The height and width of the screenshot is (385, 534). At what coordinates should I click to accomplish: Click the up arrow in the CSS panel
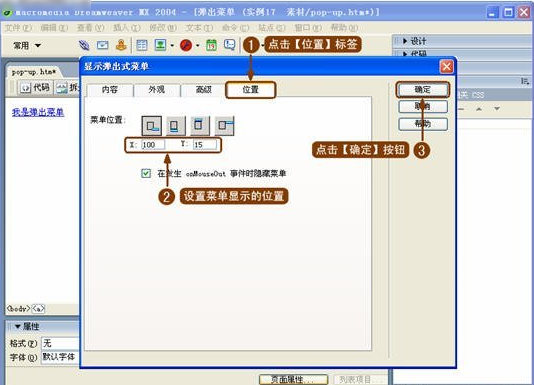(479, 109)
